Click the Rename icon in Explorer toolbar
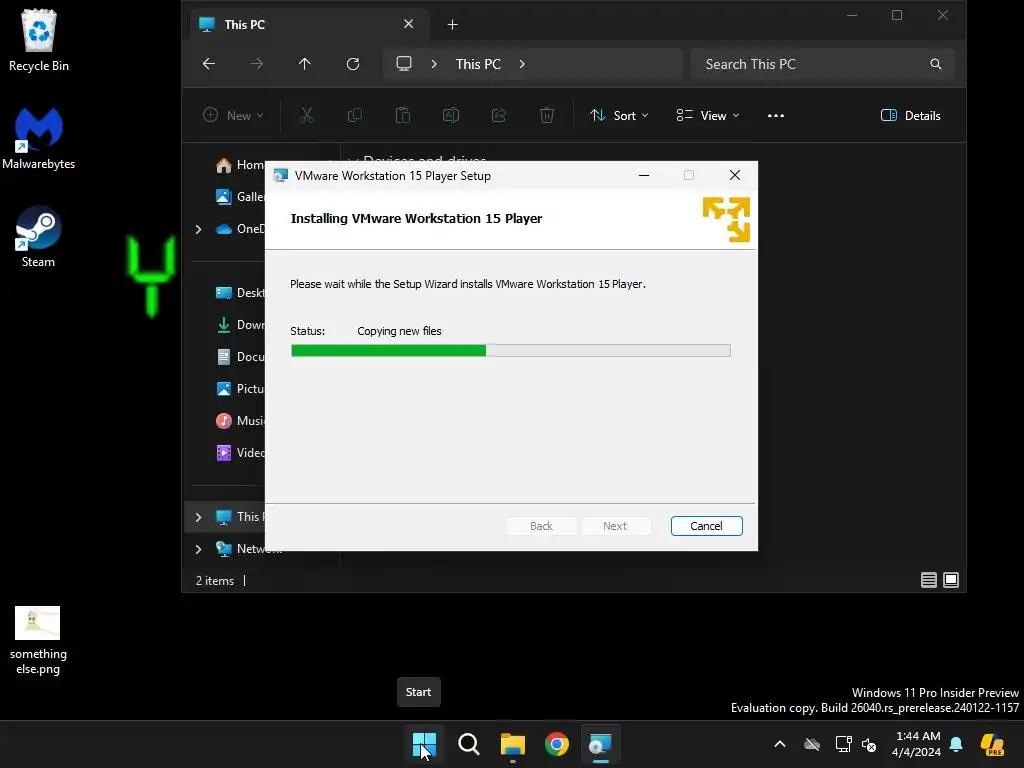The image size is (1024, 768). pyautogui.click(x=451, y=116)
